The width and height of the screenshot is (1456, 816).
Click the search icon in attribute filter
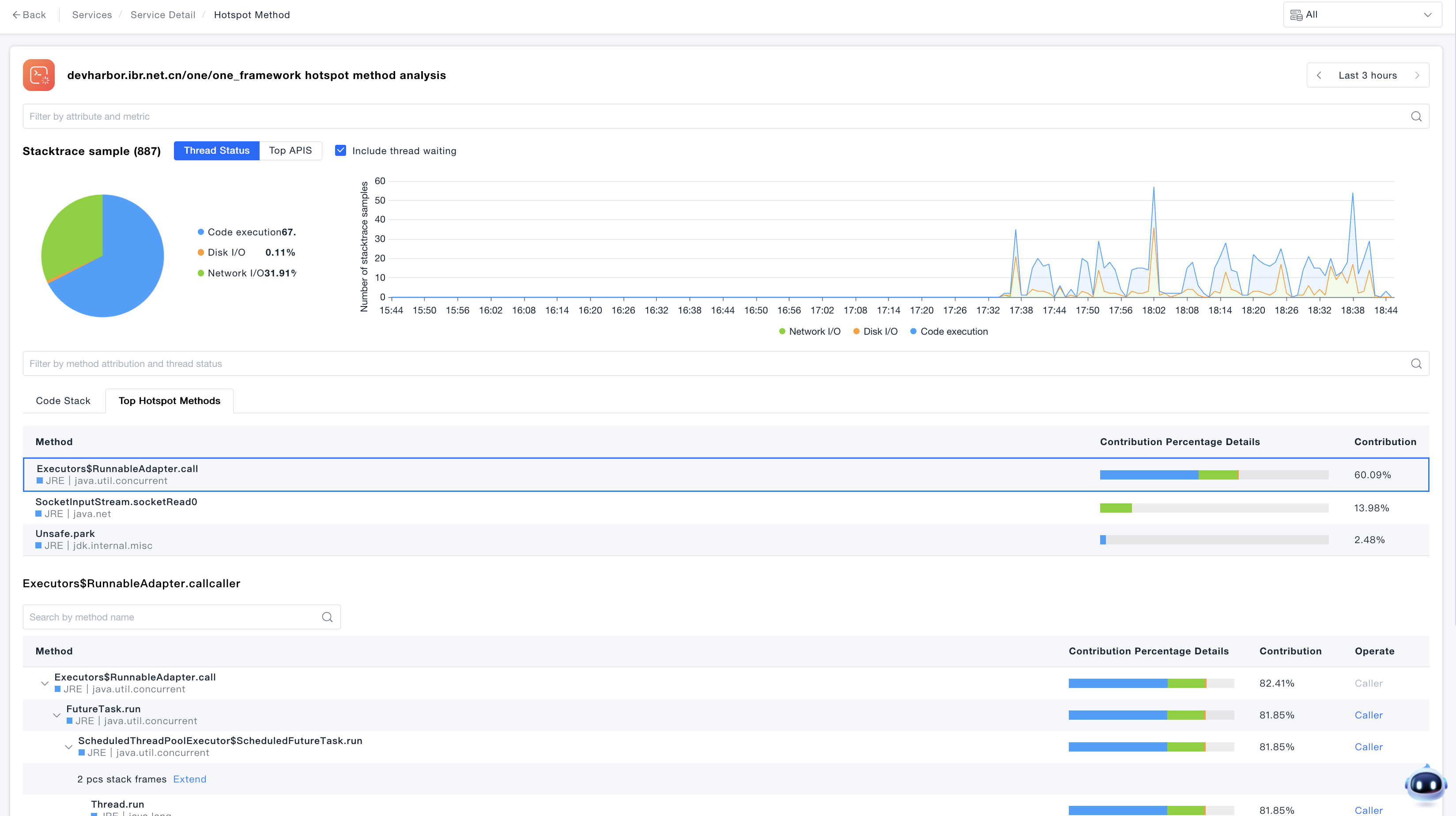tap(1416, 117)
